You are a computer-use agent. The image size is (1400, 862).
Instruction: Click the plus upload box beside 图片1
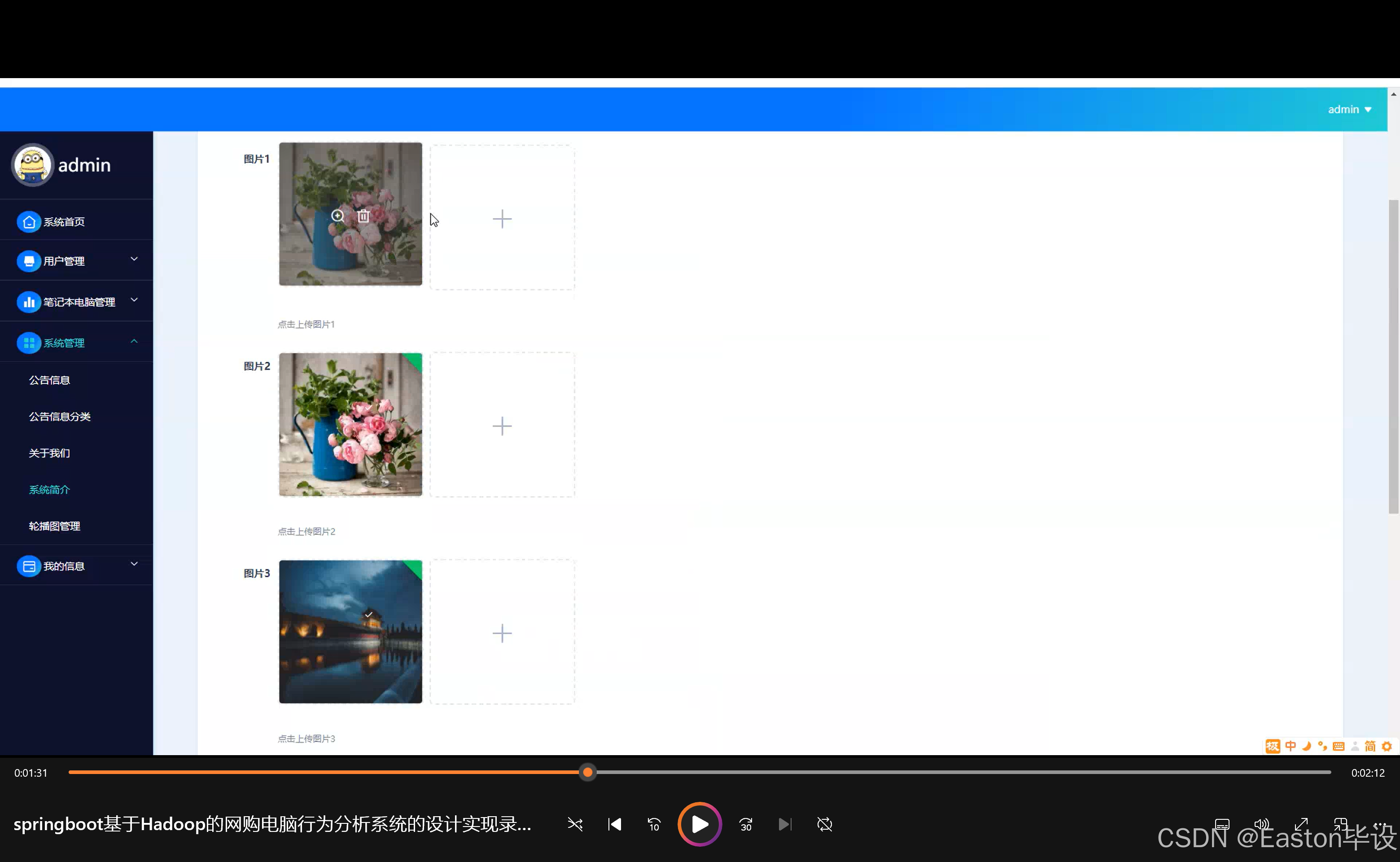[x=502, y=218]
